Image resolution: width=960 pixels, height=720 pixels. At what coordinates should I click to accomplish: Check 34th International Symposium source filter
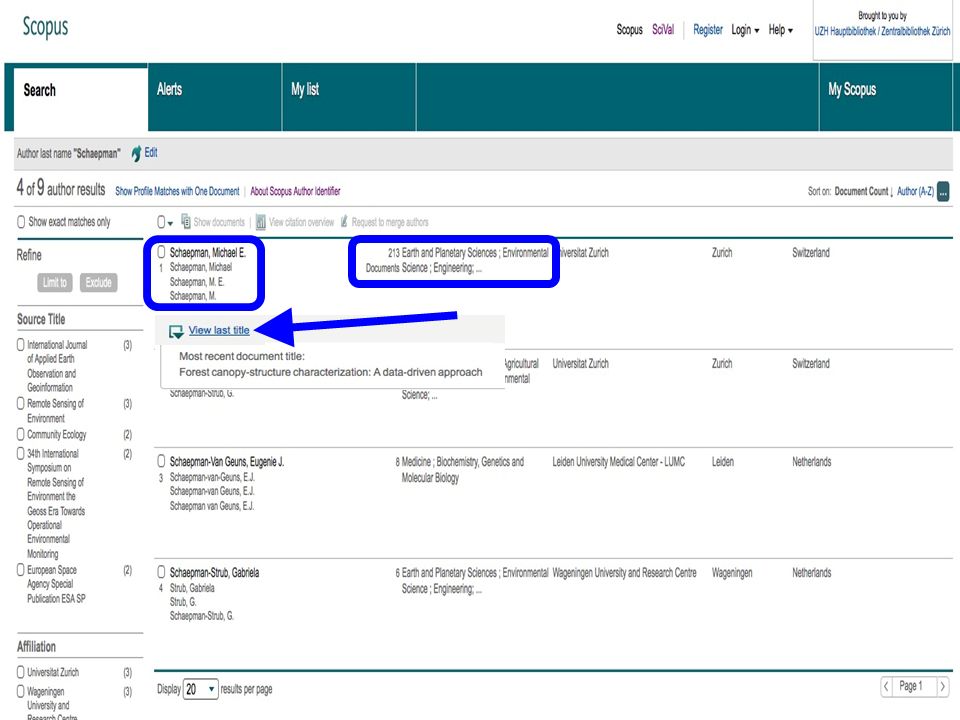coord(21,453)
